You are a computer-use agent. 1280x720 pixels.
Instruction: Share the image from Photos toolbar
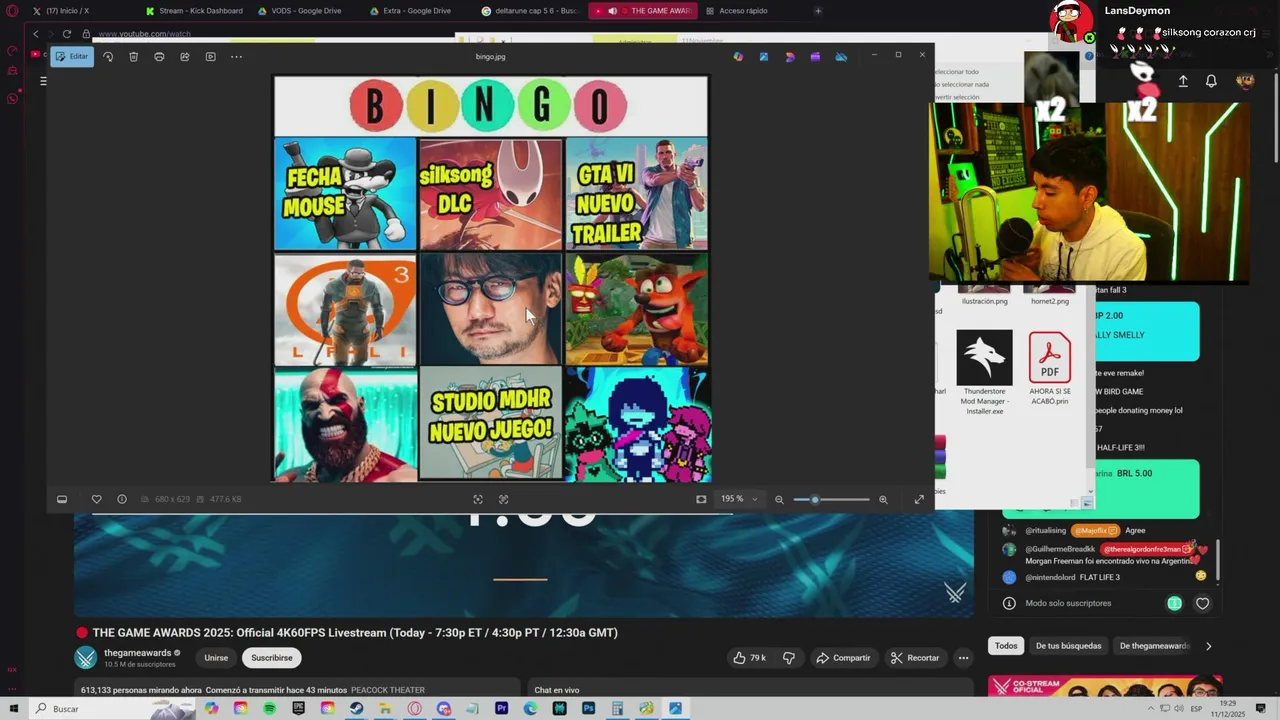(x=185, y=57)
